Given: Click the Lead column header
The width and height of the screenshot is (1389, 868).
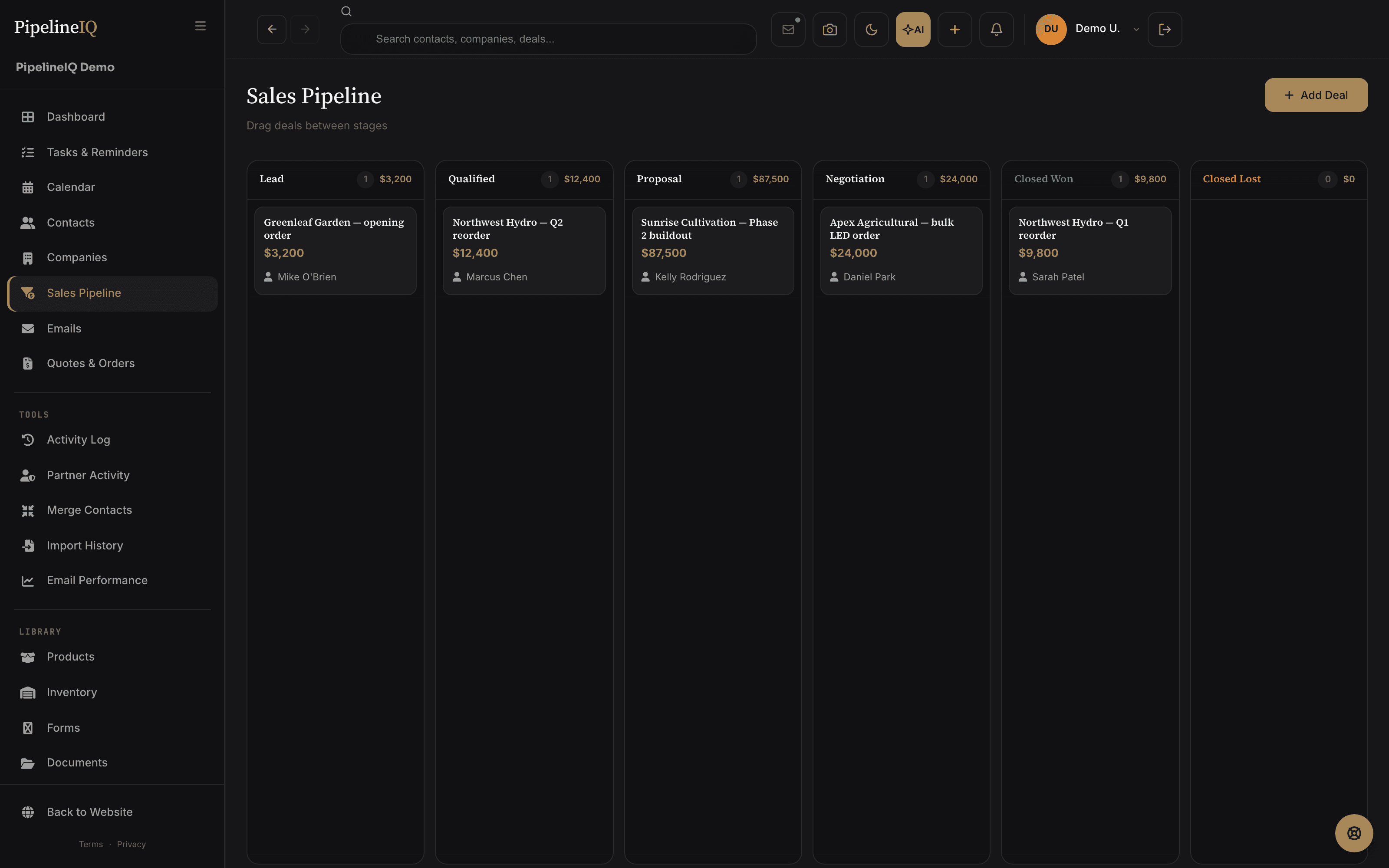Looking at the screenshot, I should 335,179.
